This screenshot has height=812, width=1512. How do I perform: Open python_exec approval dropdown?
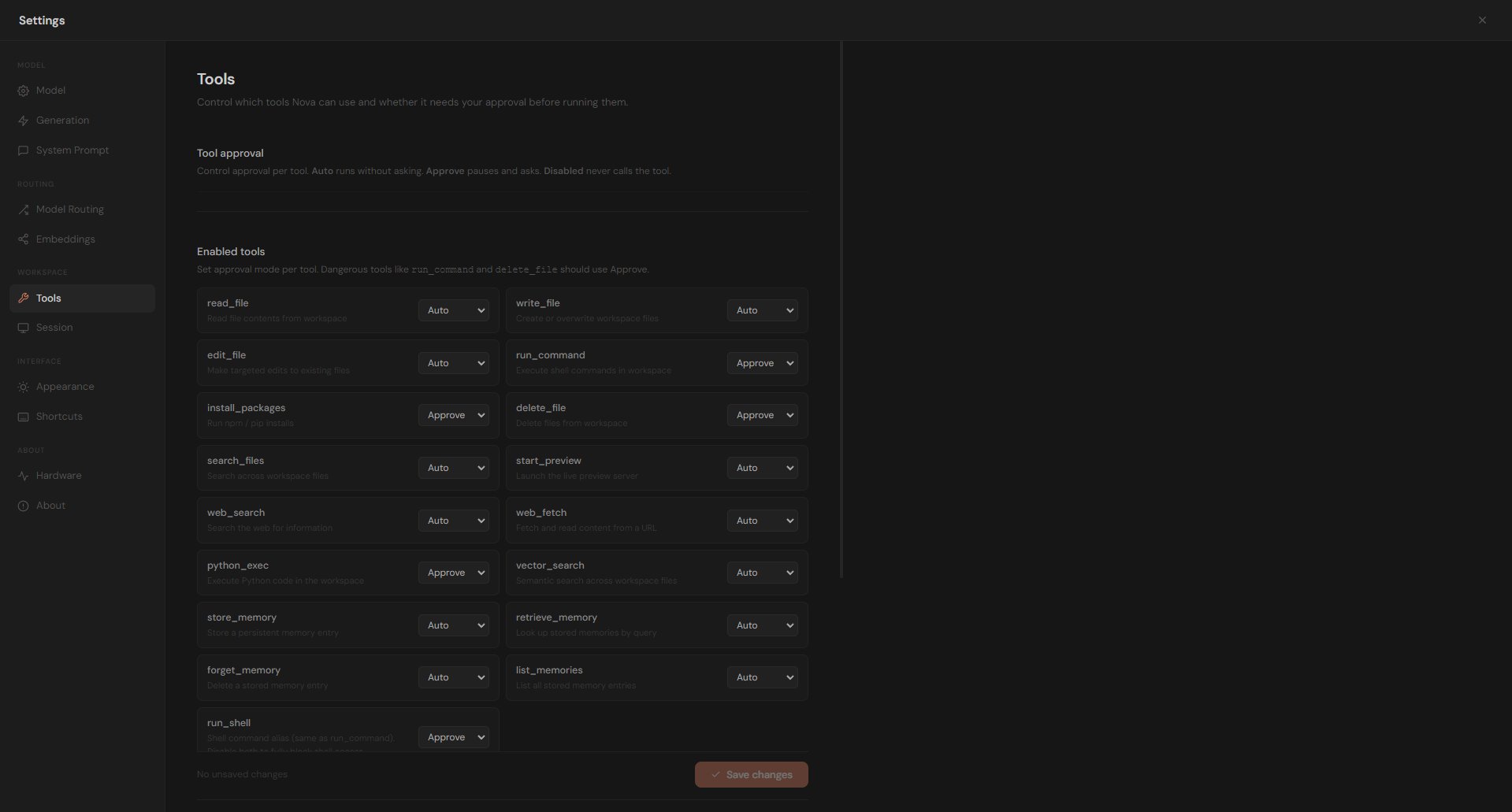tap(454, 573)
